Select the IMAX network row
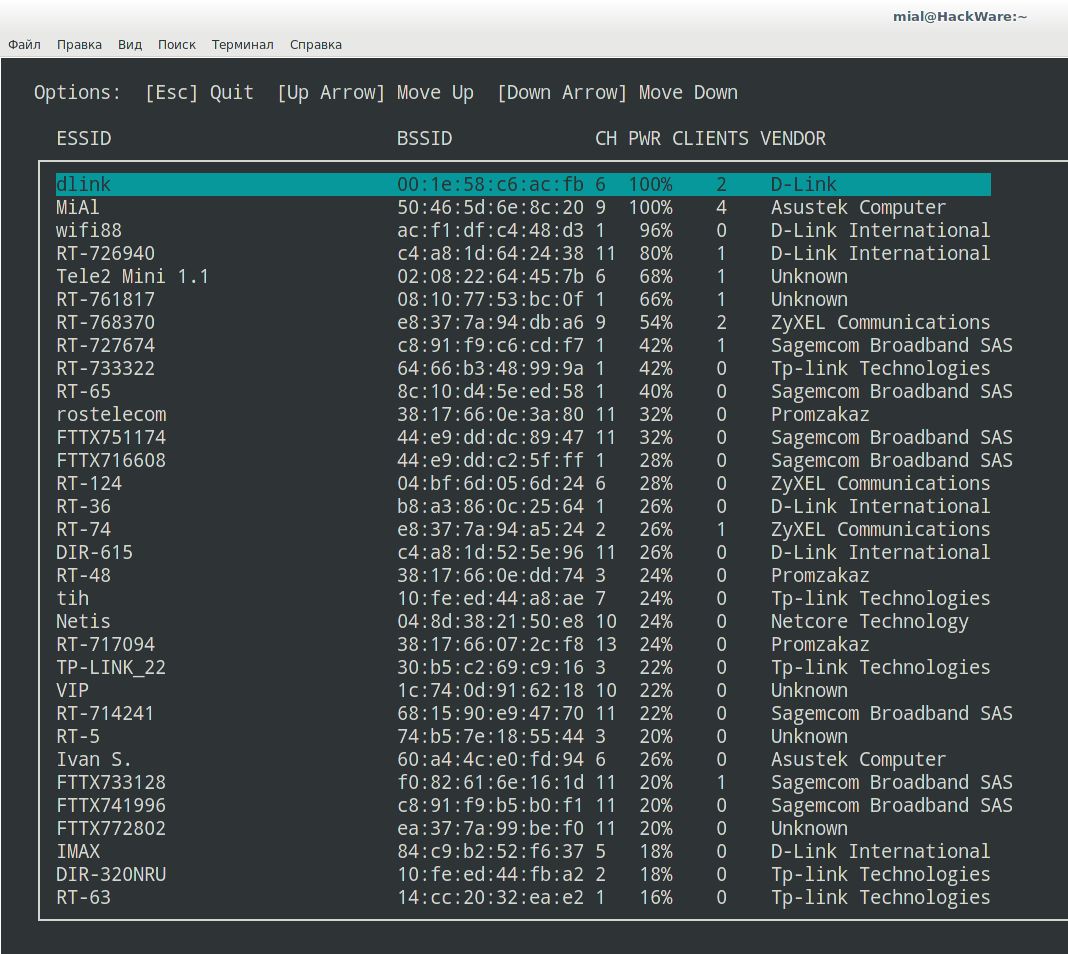This screenshot has width=1068, height=954. click(x=78, y=852)
